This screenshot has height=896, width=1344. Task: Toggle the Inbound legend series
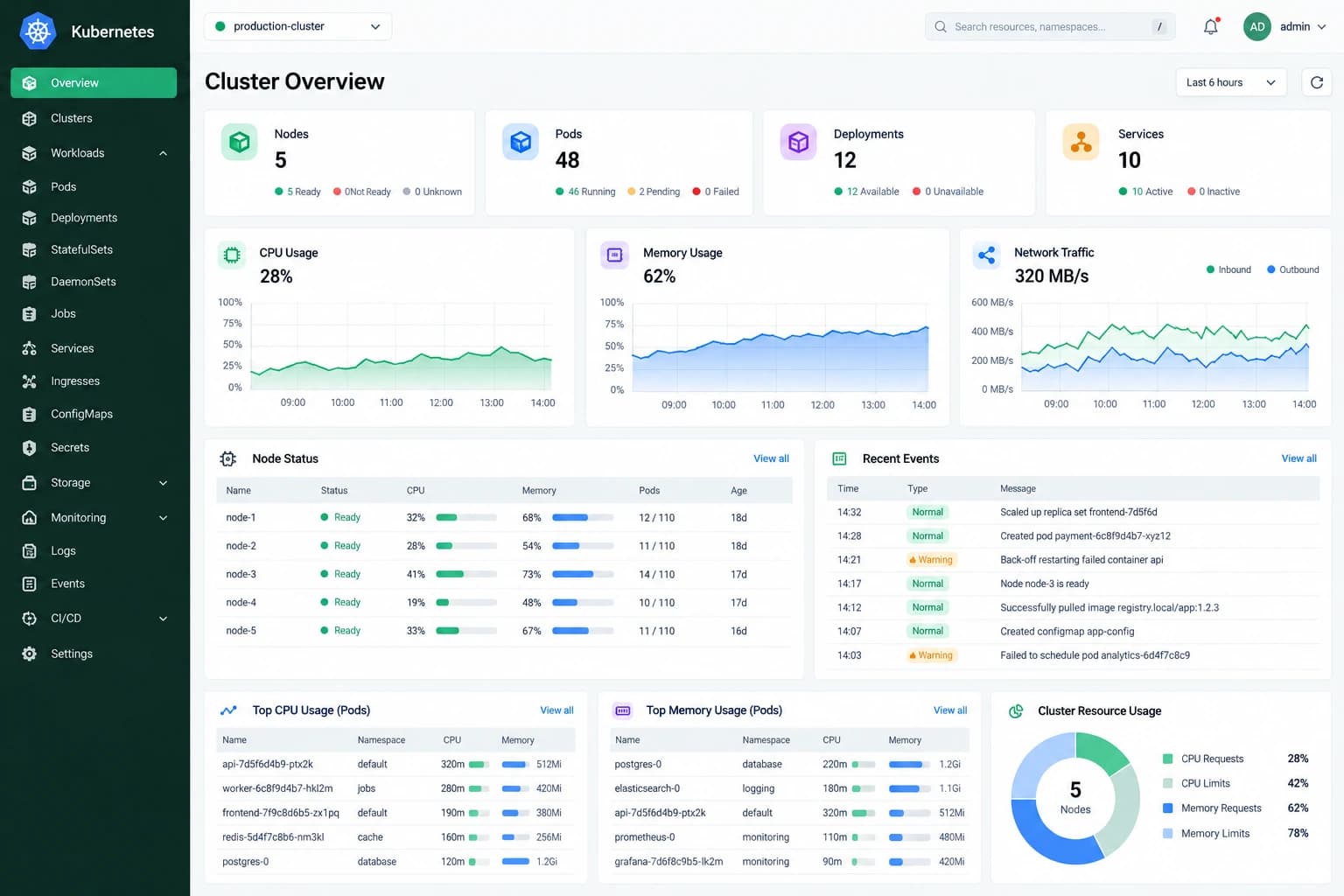(x=1228, y=269)
